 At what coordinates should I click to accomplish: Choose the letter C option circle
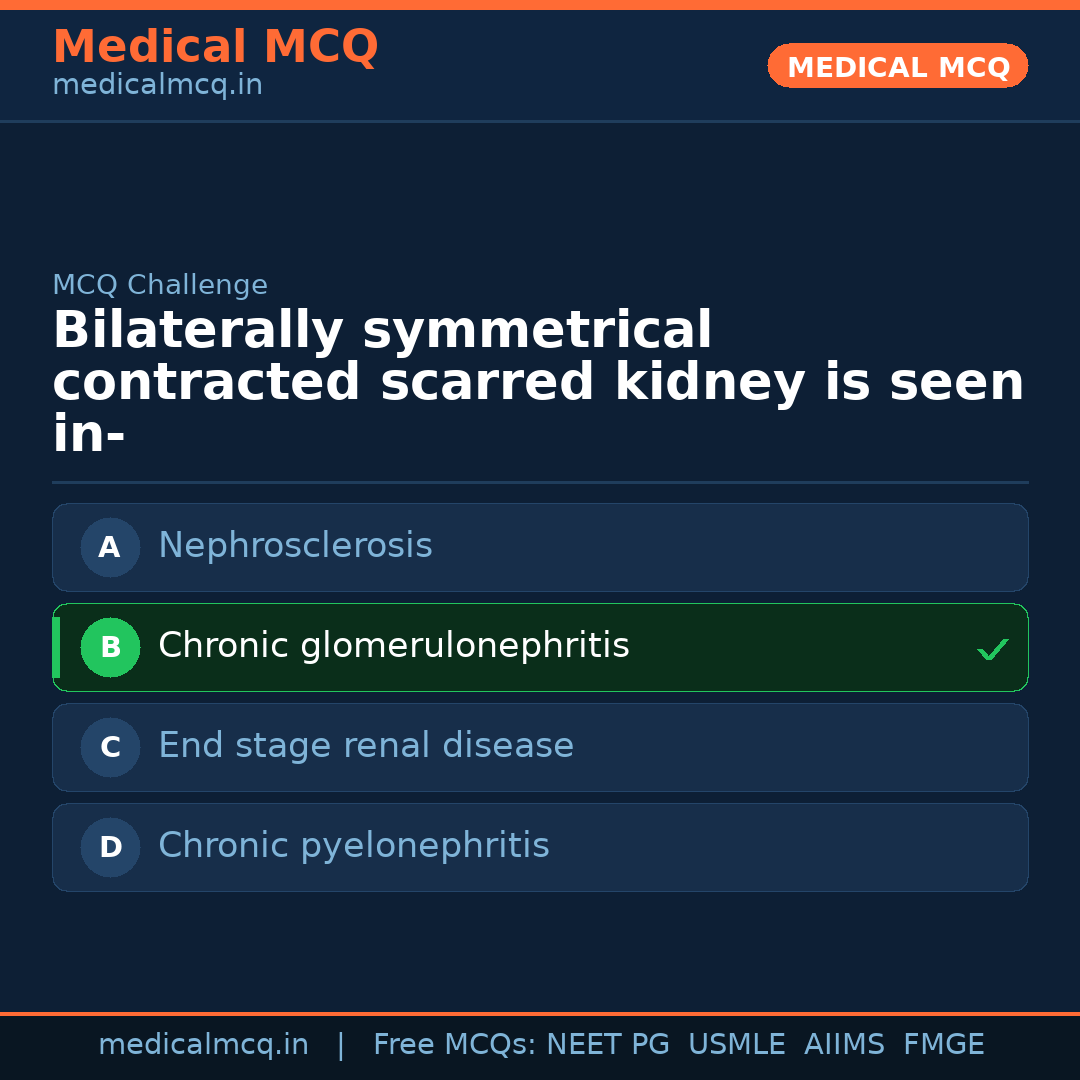(x=110, y=747)
